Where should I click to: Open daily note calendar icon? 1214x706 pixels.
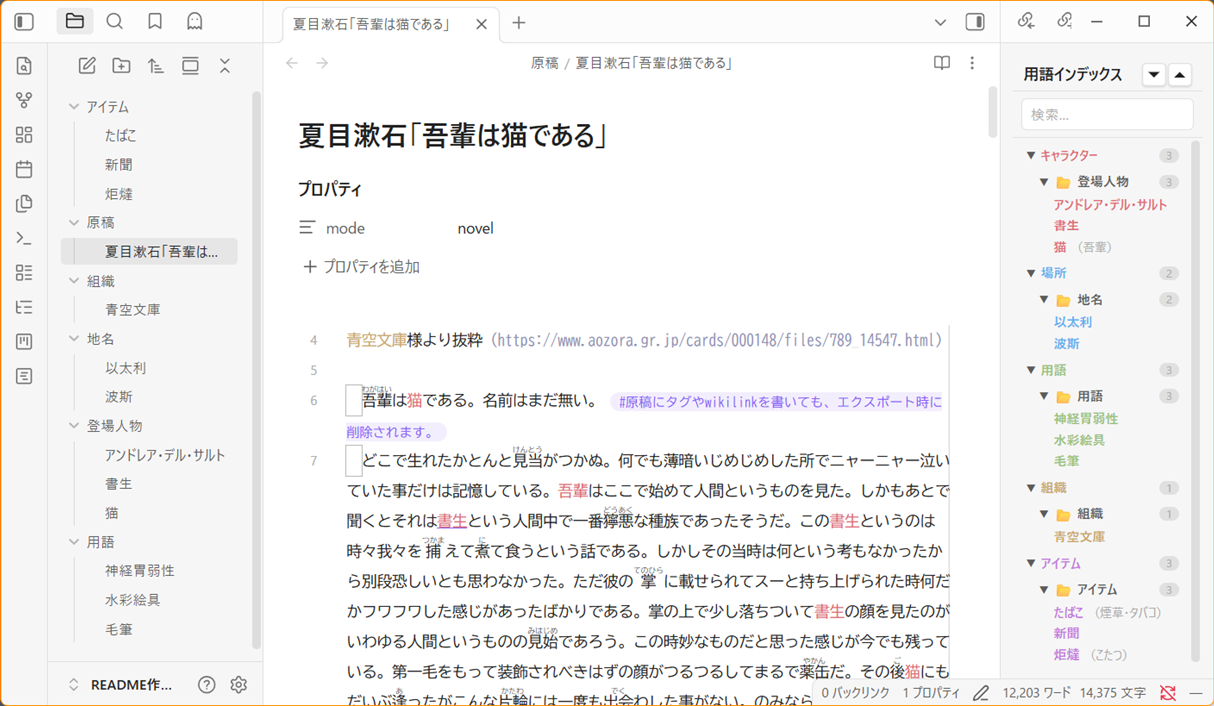(x=24, y=169)
